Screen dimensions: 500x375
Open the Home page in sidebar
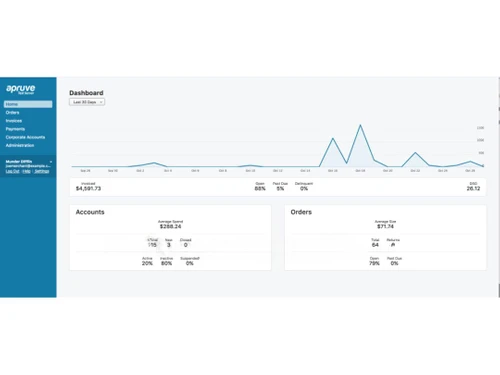(28, 104)
